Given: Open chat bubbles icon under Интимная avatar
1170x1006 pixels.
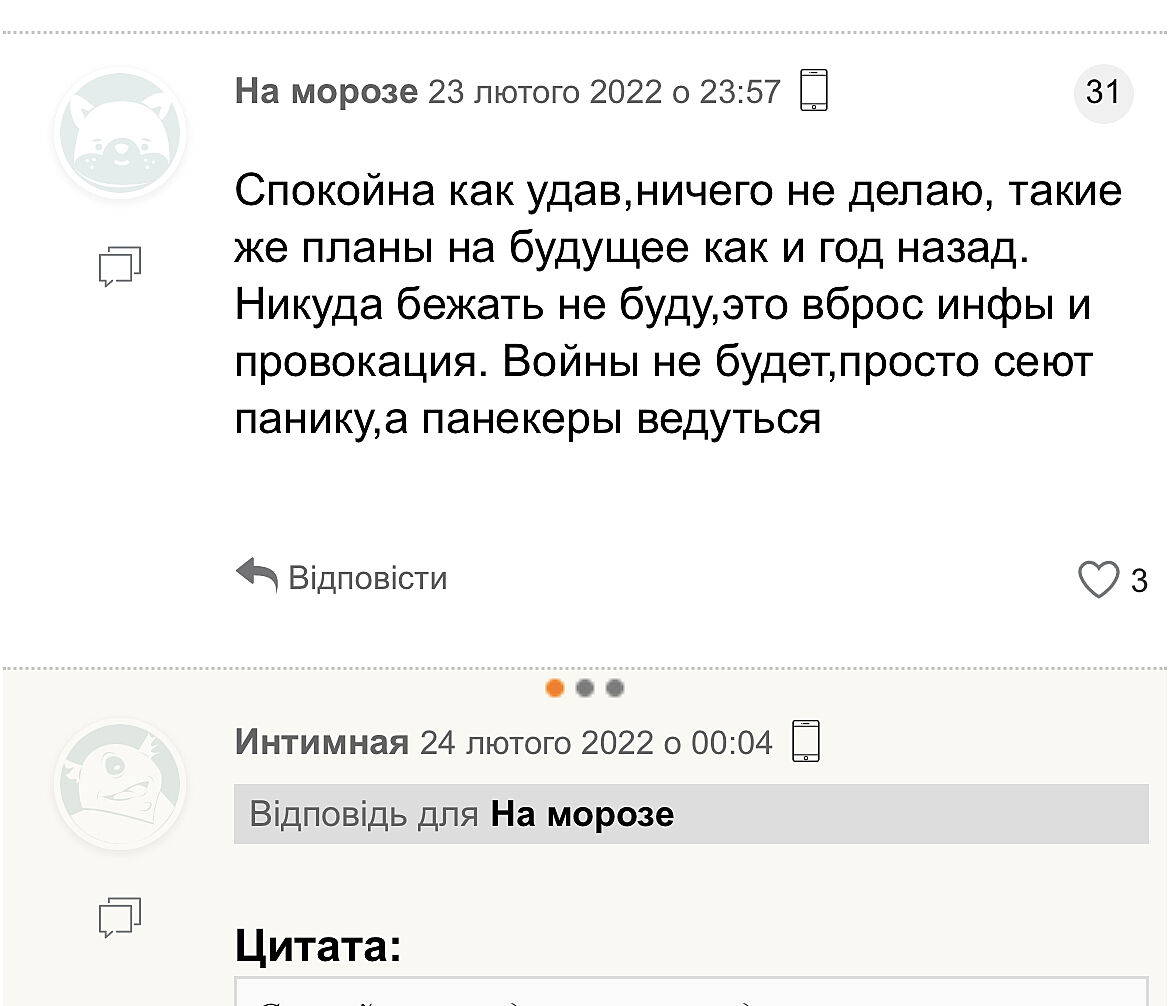Looking at the screenshot, I should [120, 917].
